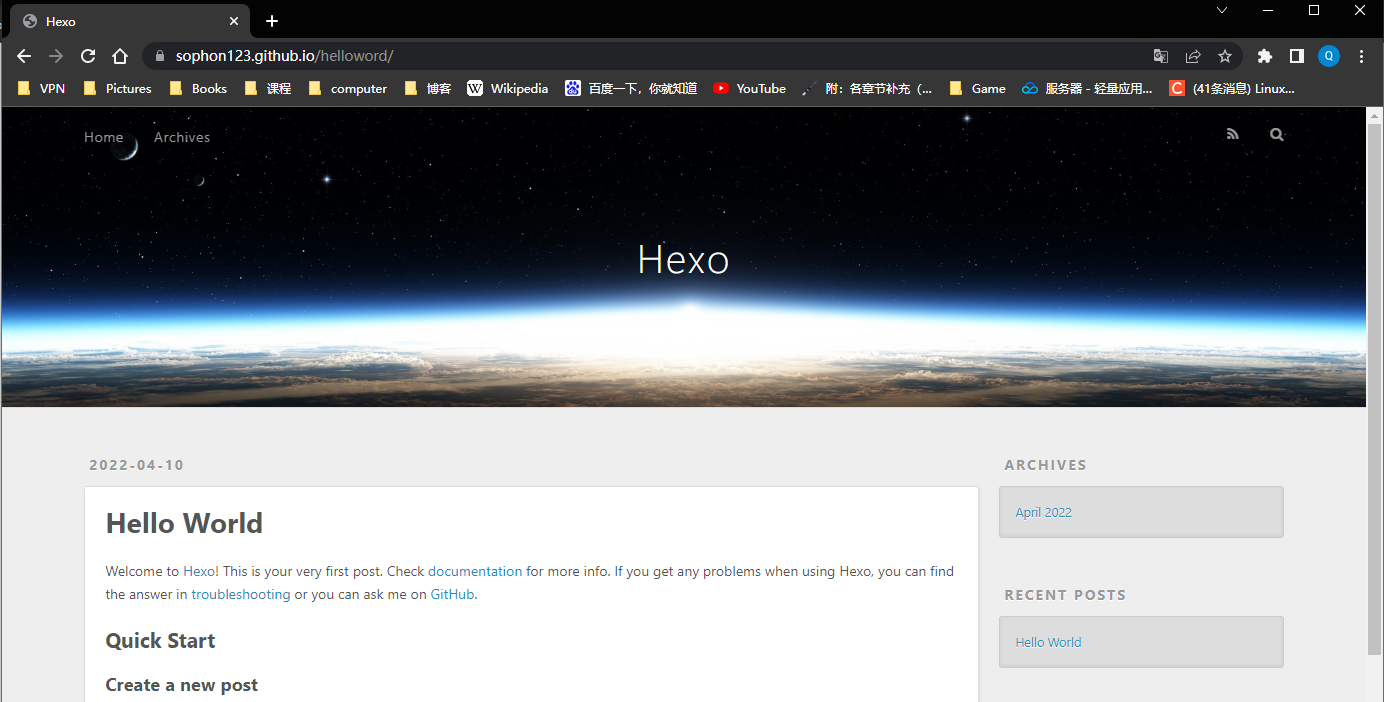Open the YouTube bookmark
The image size is (1384, 702).
point(749,88)
